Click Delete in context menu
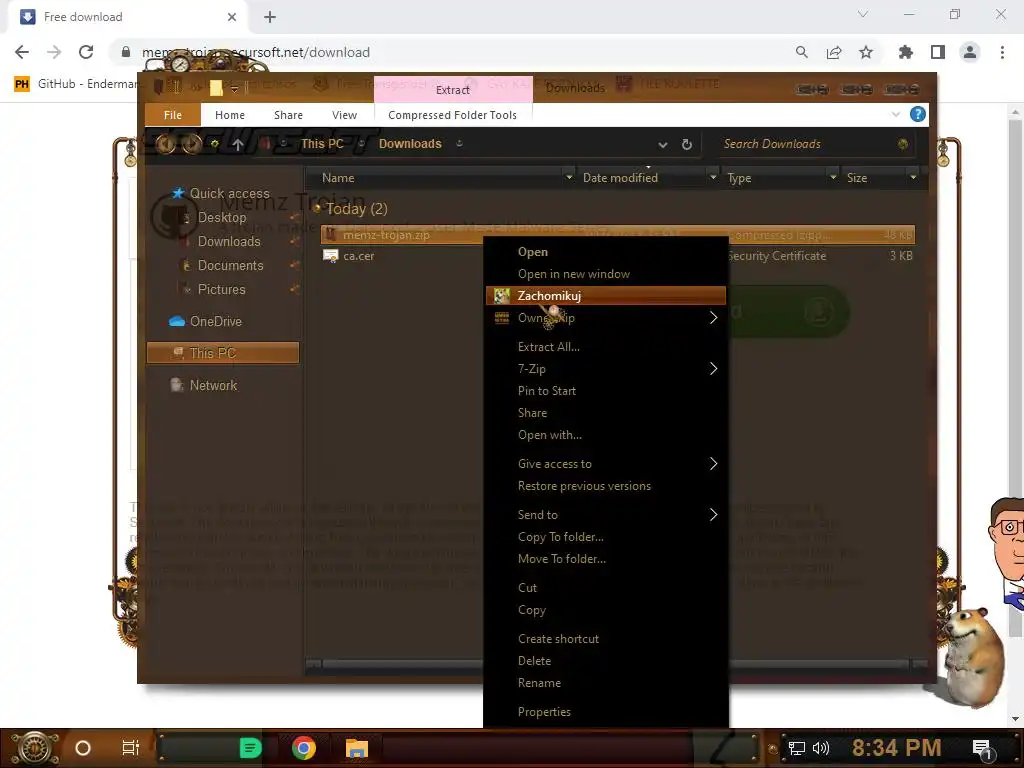 point(534,661)
